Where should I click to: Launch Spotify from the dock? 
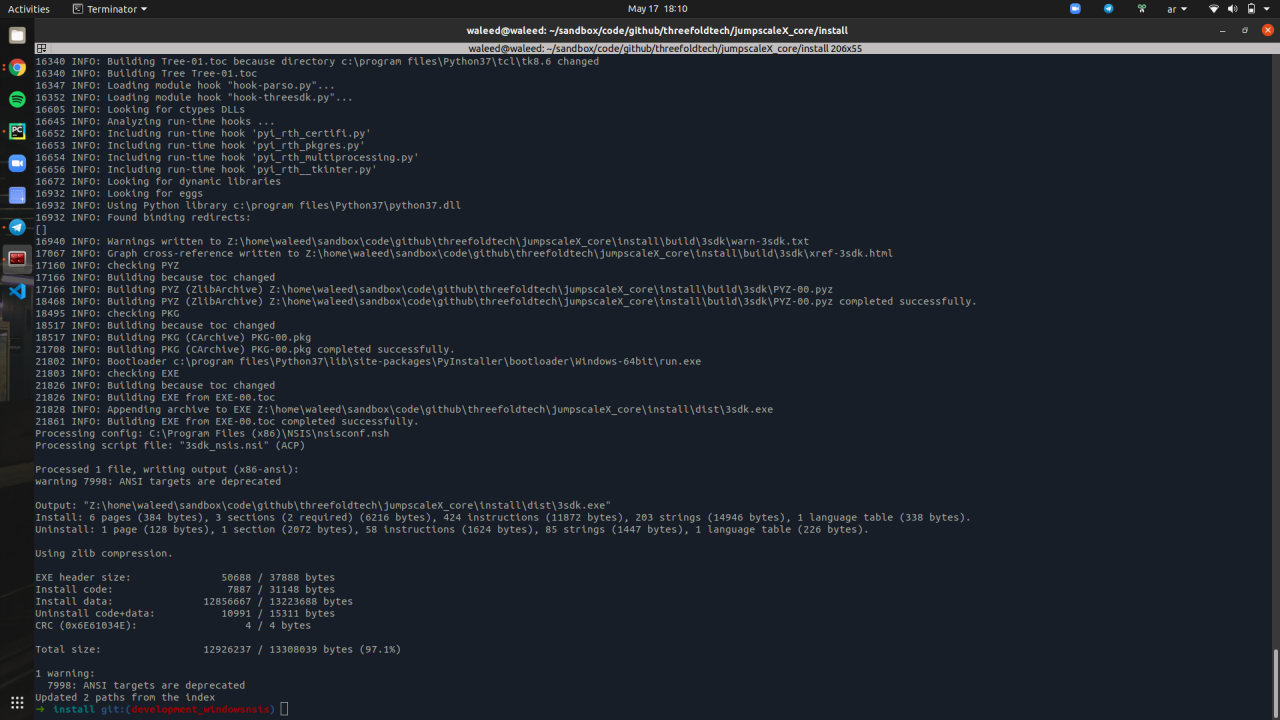coord(17,100)
